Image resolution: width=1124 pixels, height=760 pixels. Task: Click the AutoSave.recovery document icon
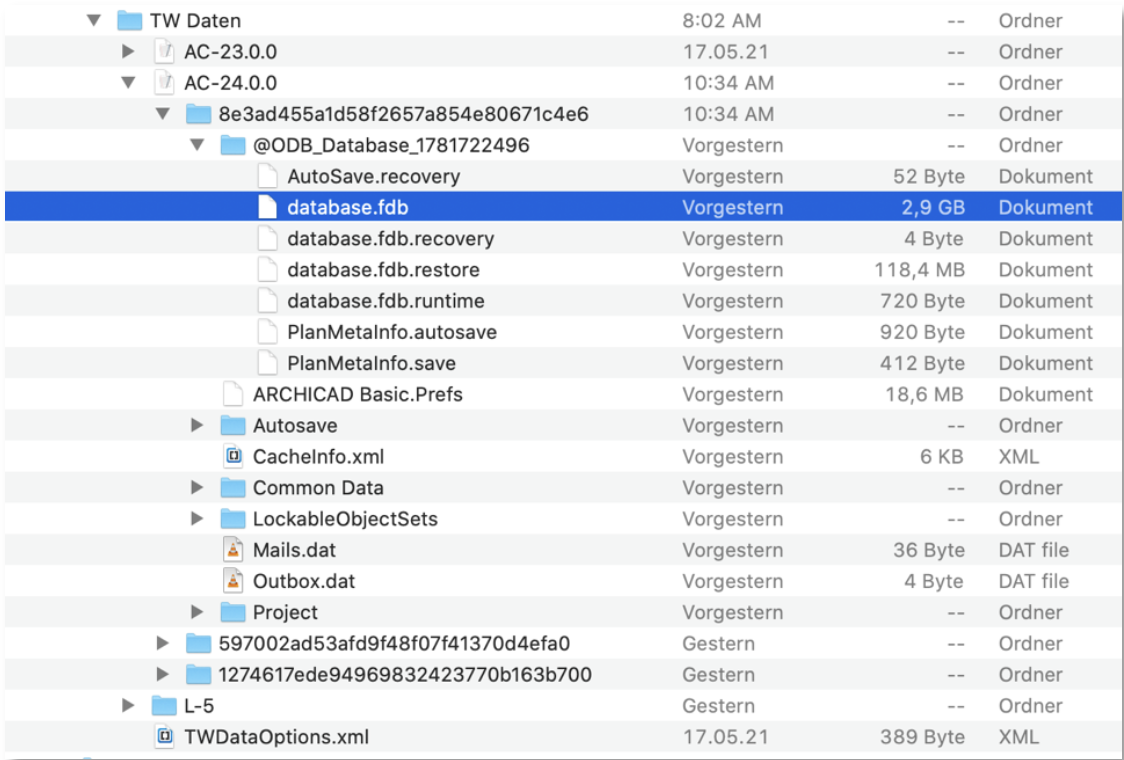[x=267, y=176]
